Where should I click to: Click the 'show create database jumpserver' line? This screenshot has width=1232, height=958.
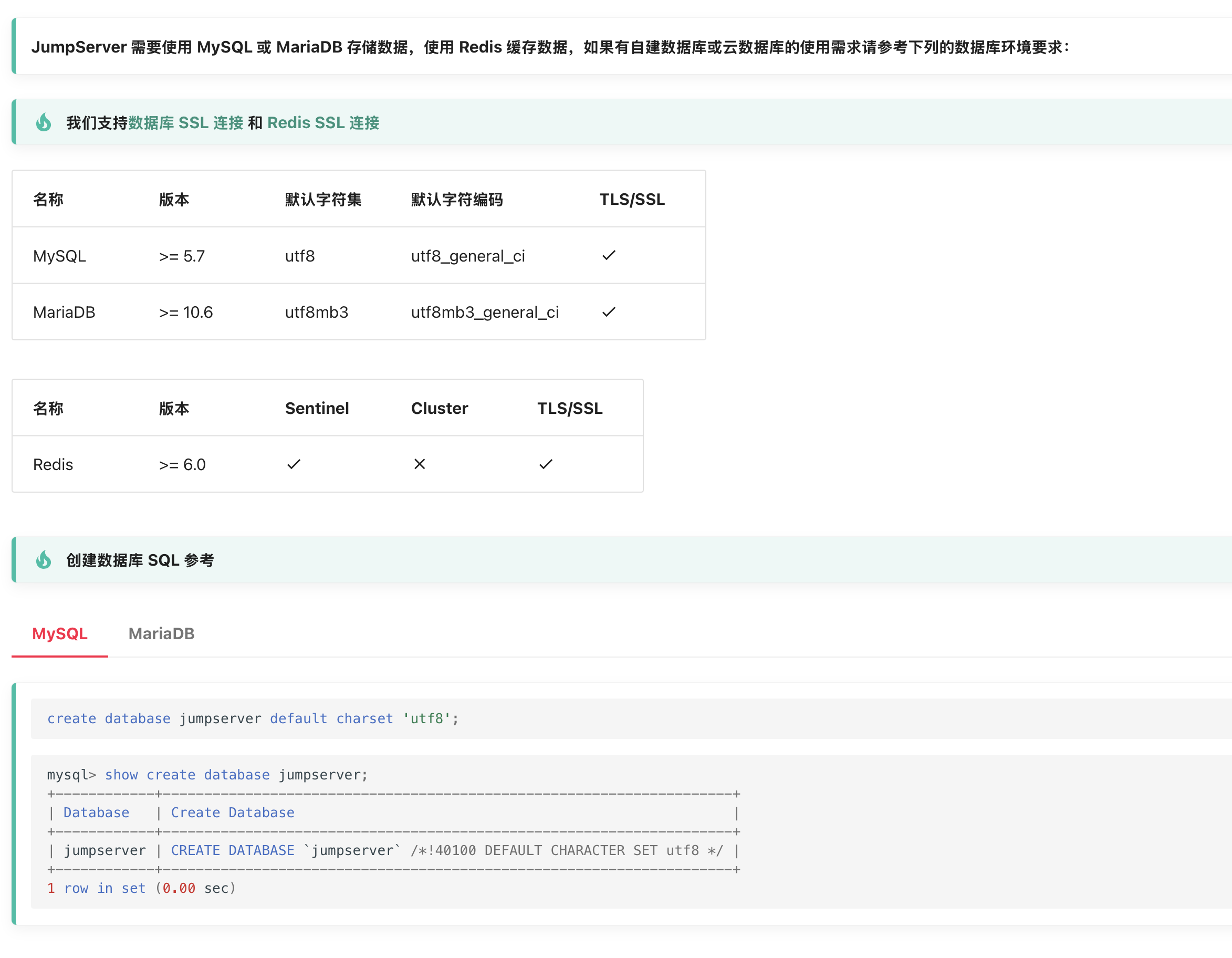207,775
